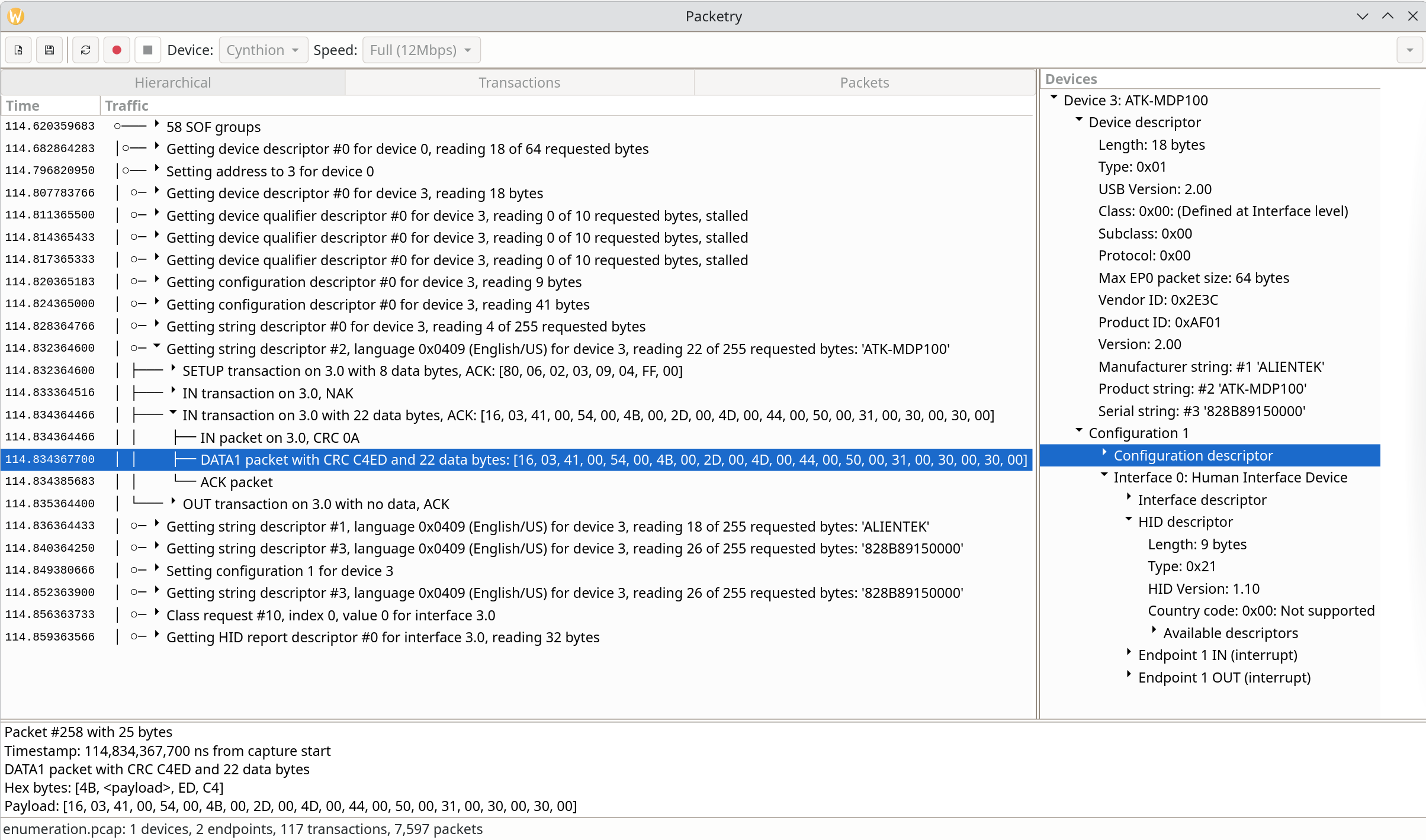Stop capture with the square stop button
This screenshot has height=840, width=1426.
(148, 50)
